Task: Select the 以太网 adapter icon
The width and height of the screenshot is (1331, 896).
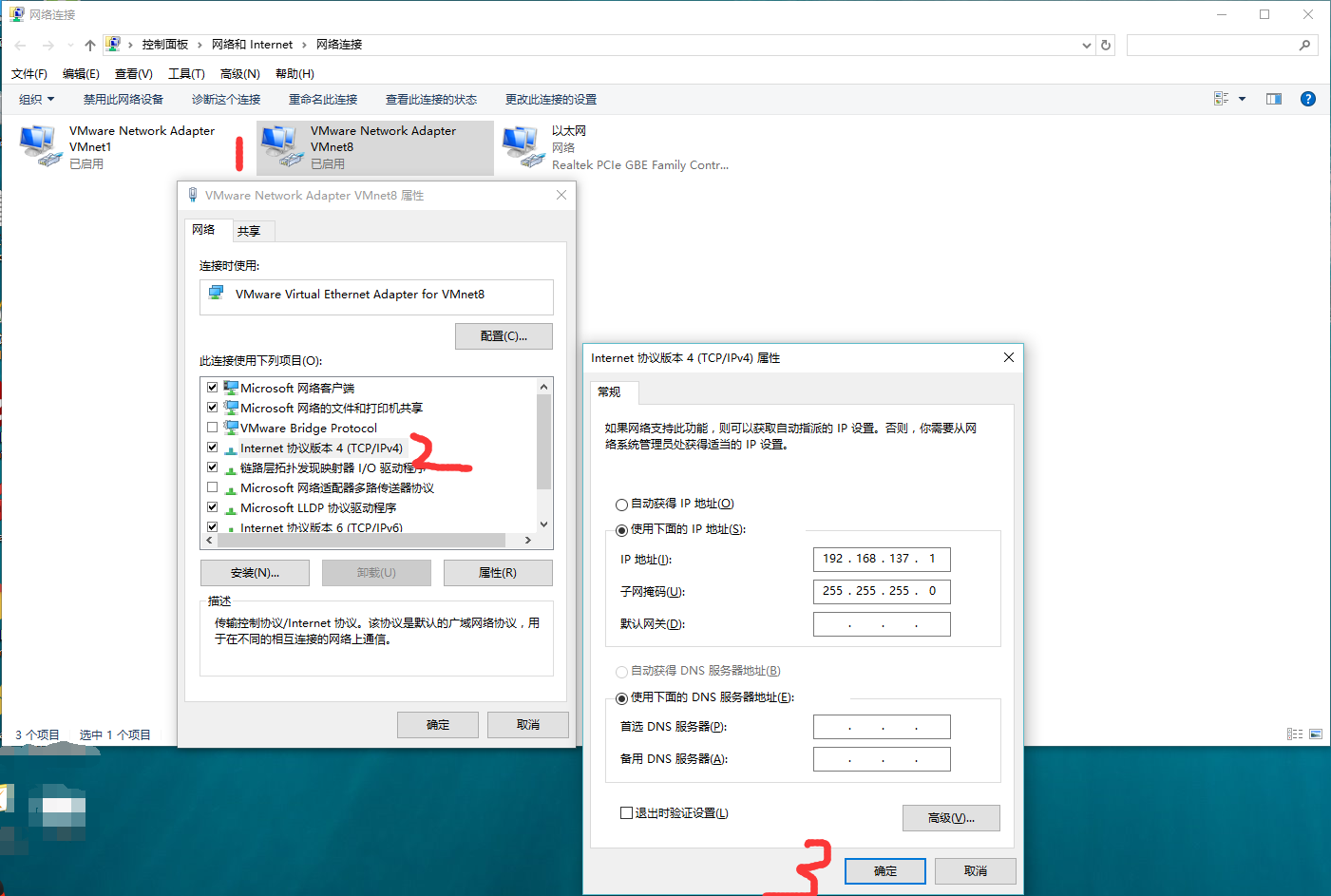Action: point(523,145)
